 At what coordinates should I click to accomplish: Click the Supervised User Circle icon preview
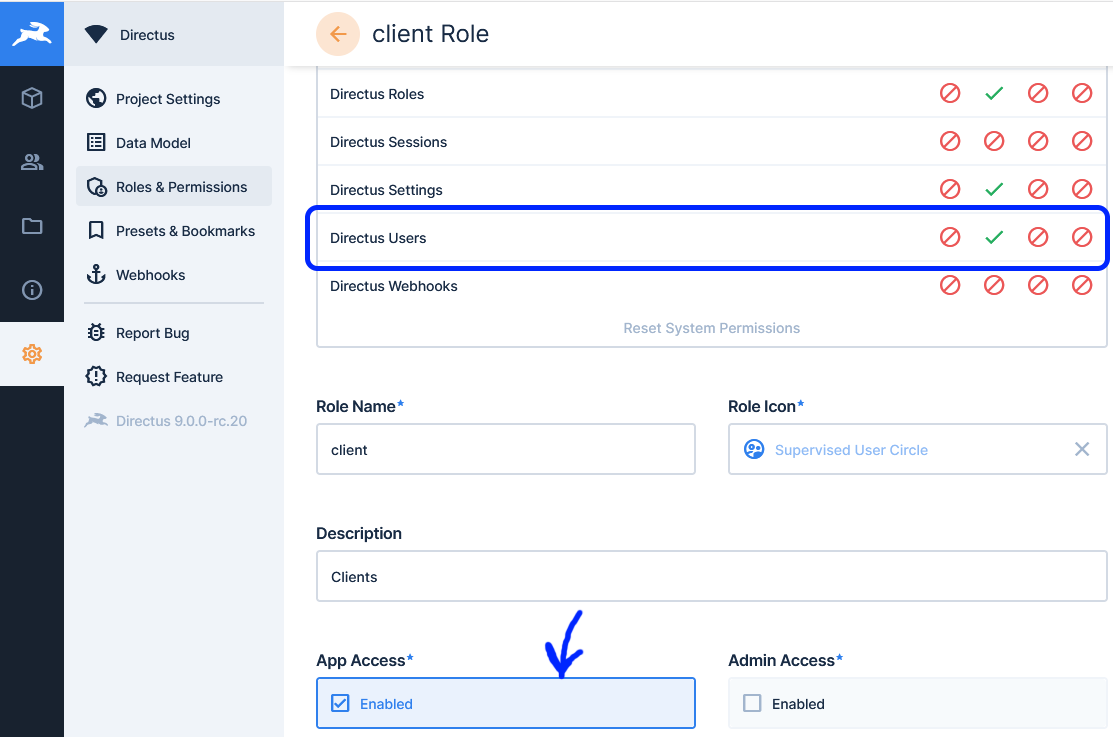pyautogui.click(x=754, y=449)
